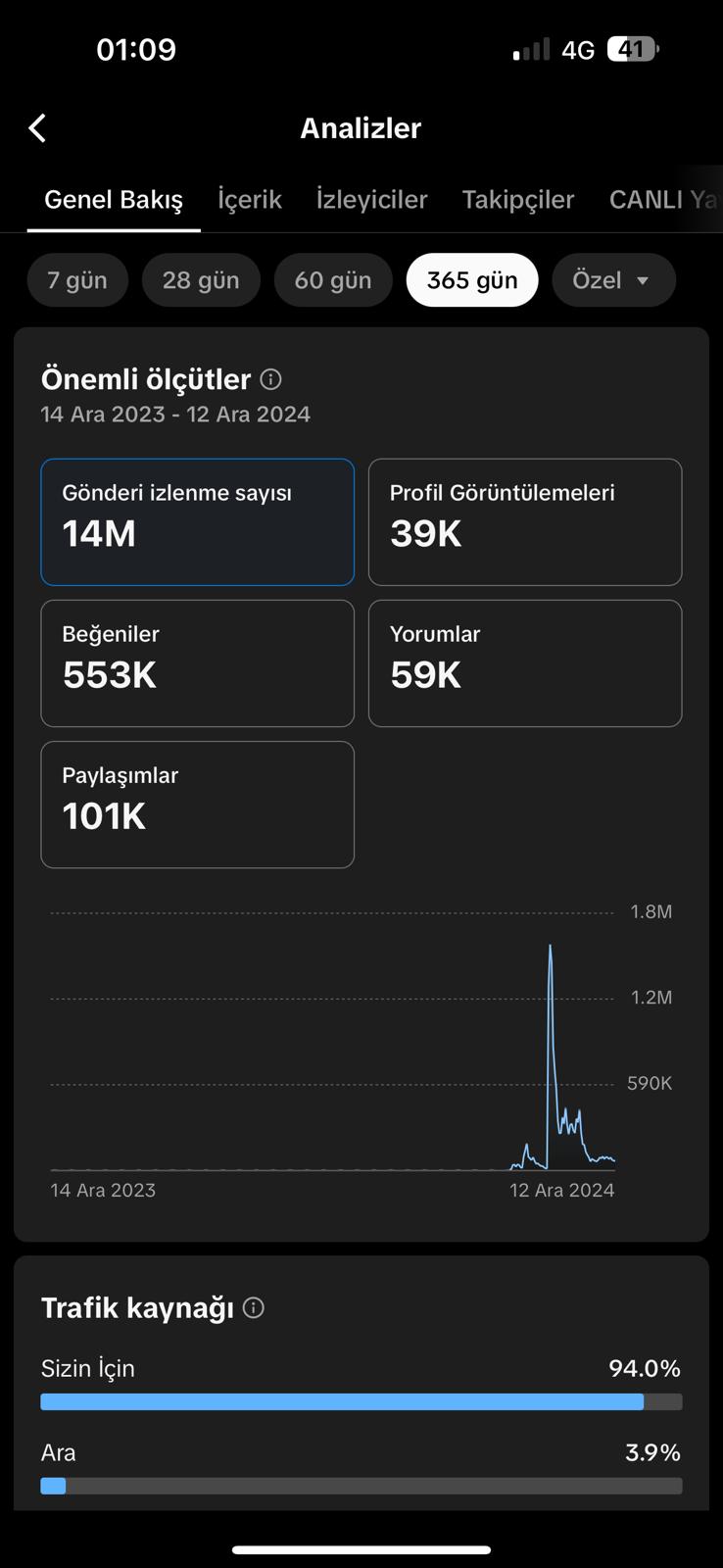Tap the Sizin İçin traffic bar
The image size is (723, 1568).
pyautogui.click(x=361, y=1402)
